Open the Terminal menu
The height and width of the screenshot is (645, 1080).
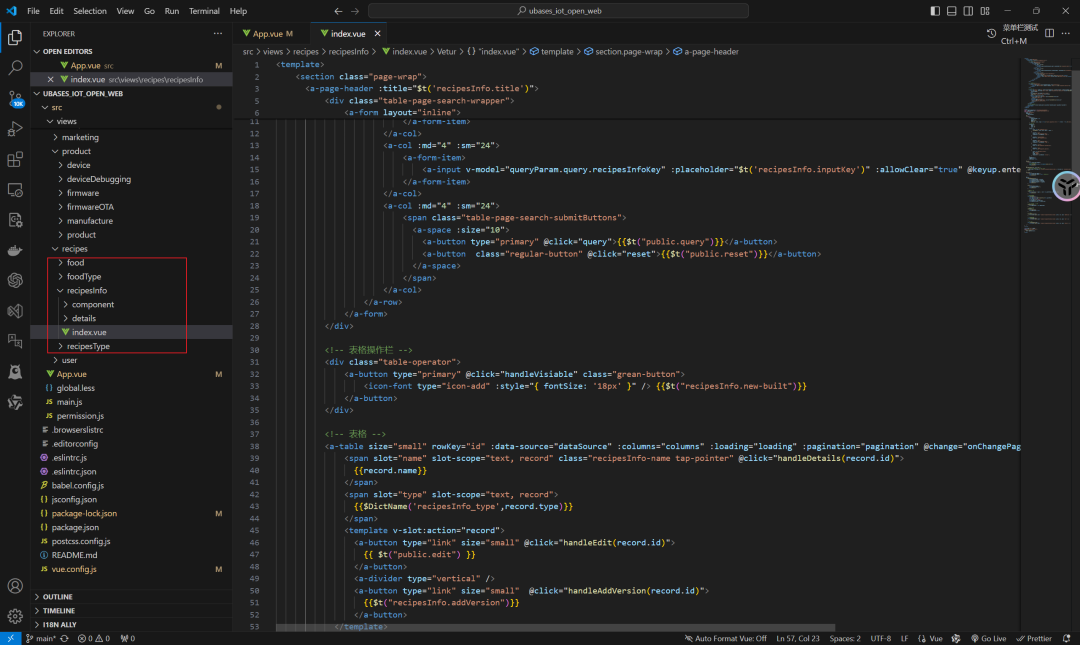click(204, 11)
